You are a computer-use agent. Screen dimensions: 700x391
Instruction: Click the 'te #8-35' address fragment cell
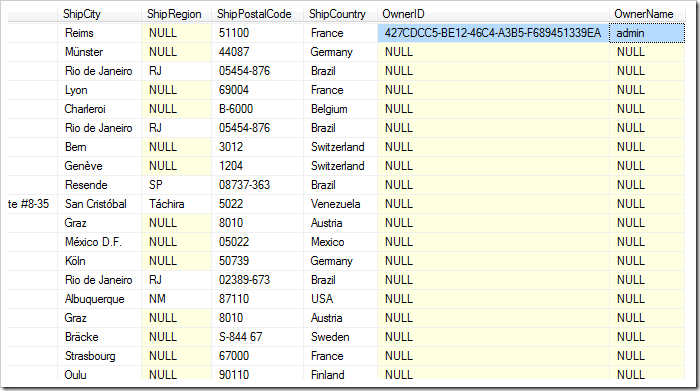33,204
